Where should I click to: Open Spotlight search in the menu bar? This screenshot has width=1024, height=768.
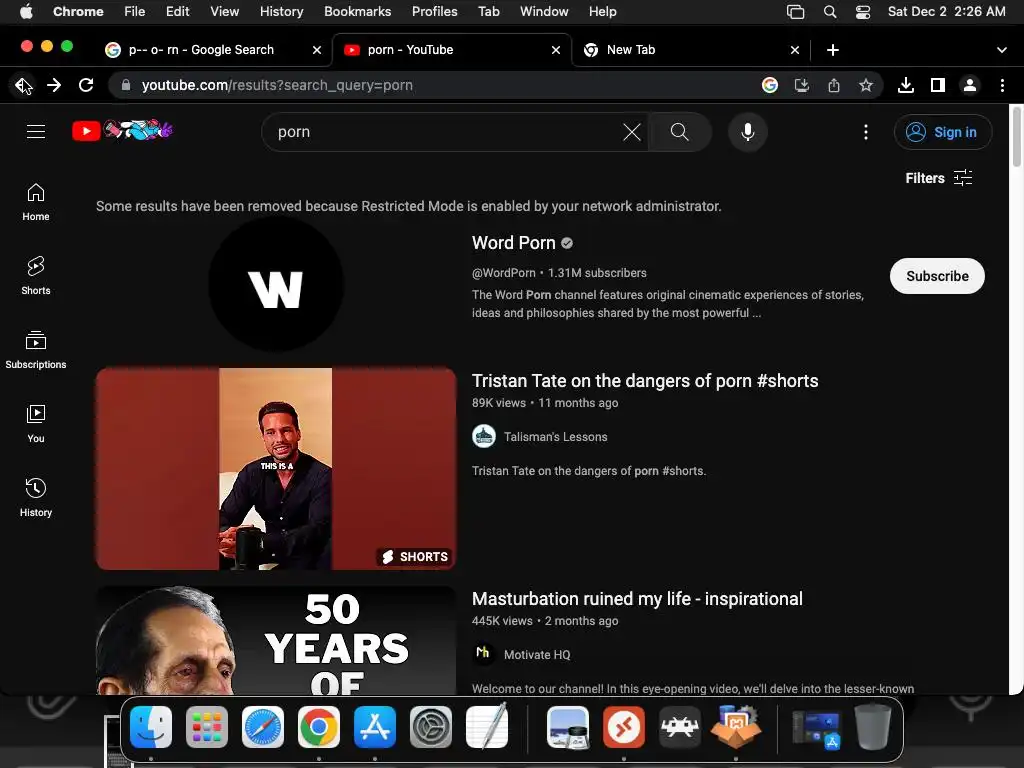click(829, 11)
